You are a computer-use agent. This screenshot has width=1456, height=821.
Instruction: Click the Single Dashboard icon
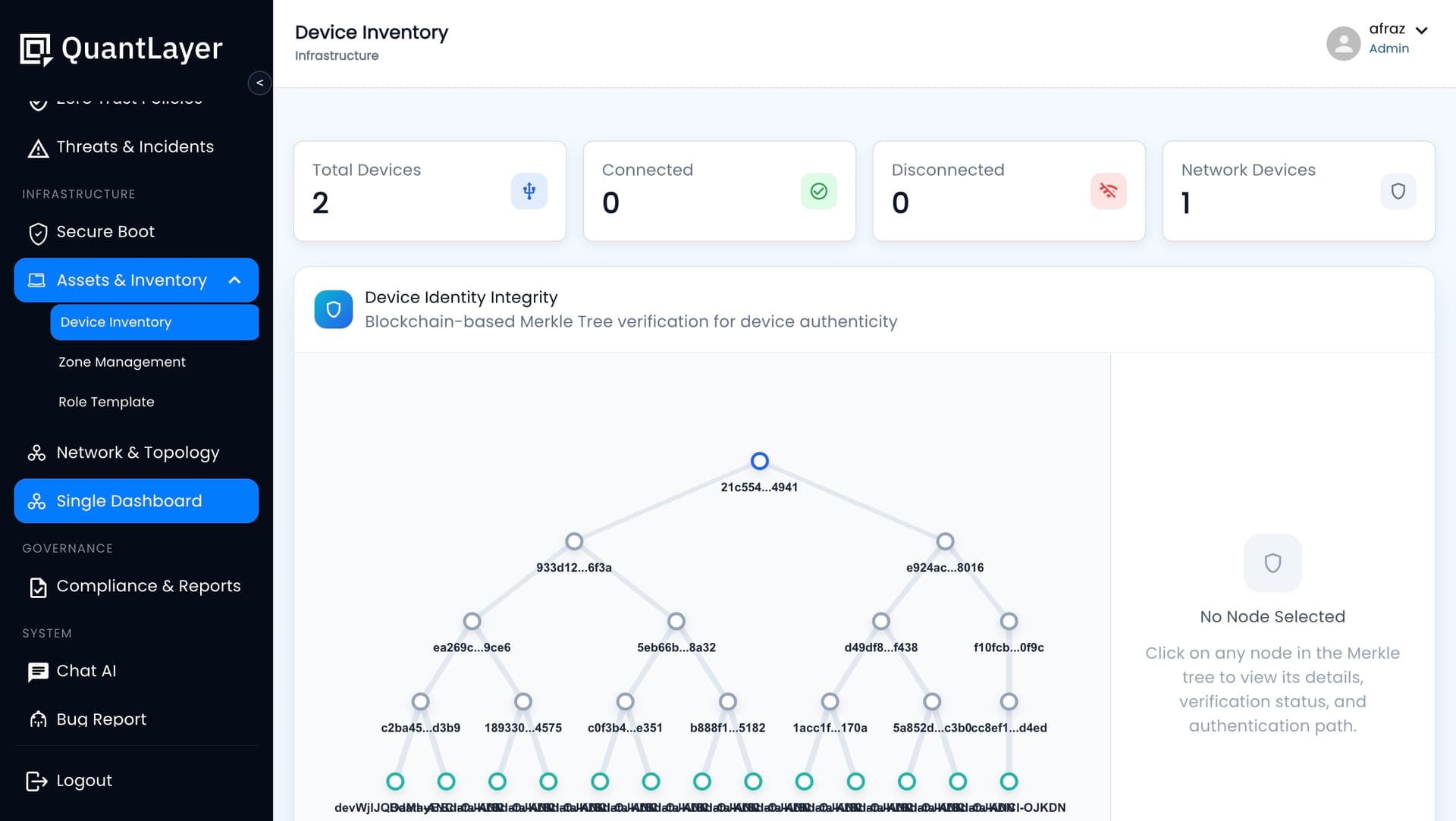pos(36,502)
